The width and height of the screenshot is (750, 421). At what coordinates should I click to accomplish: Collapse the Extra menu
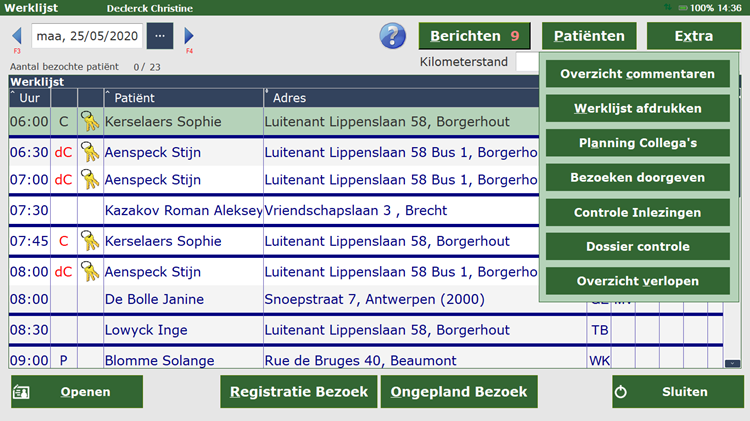click(693, 36)
